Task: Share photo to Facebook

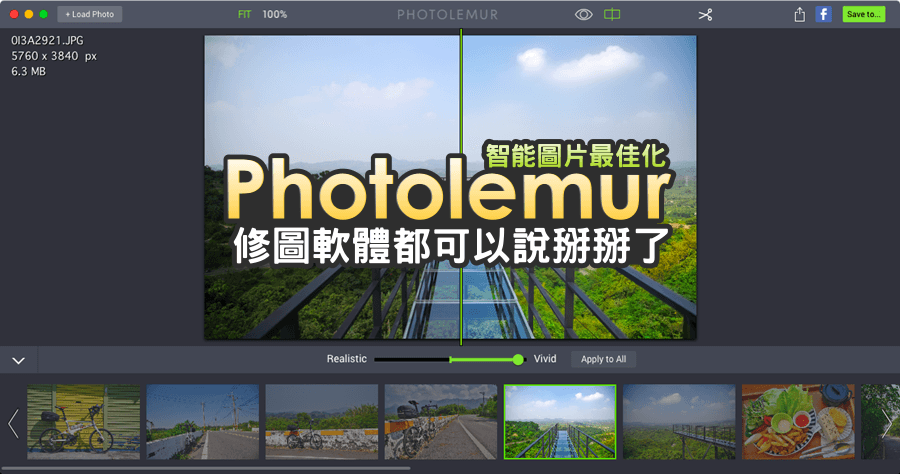Action: pos(824,14)
